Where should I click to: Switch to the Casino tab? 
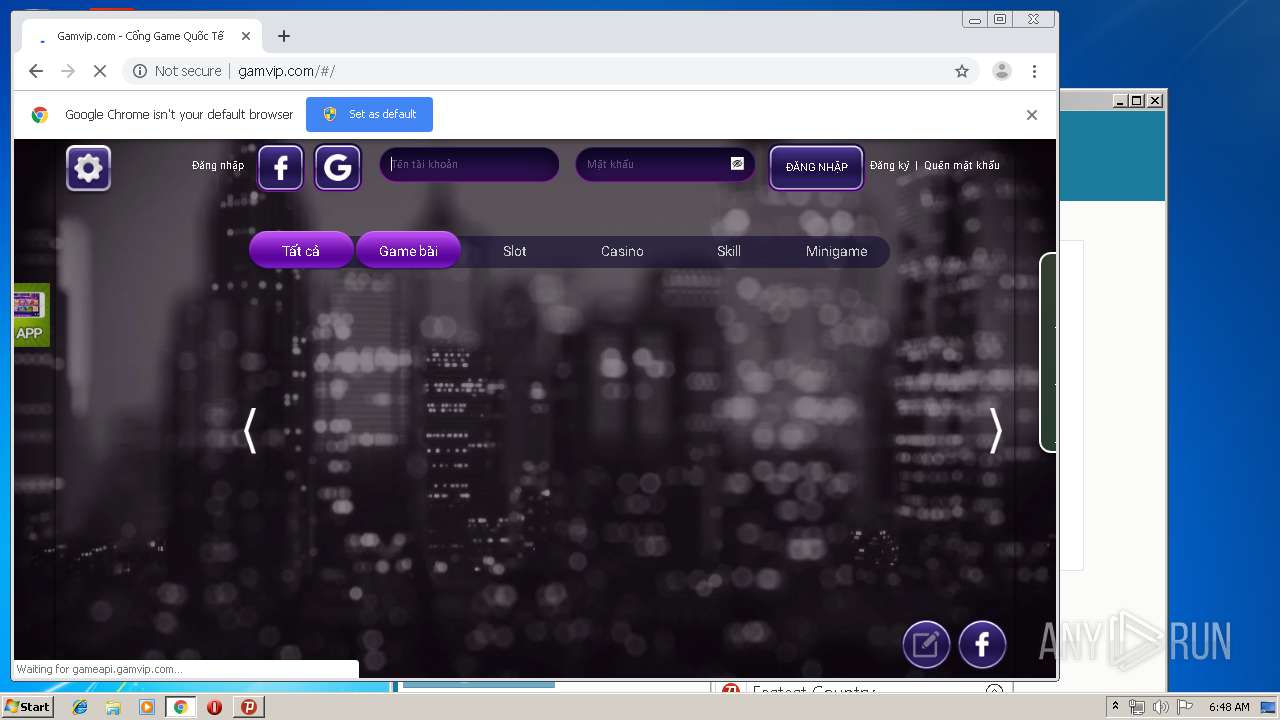[x=622, y=251]
